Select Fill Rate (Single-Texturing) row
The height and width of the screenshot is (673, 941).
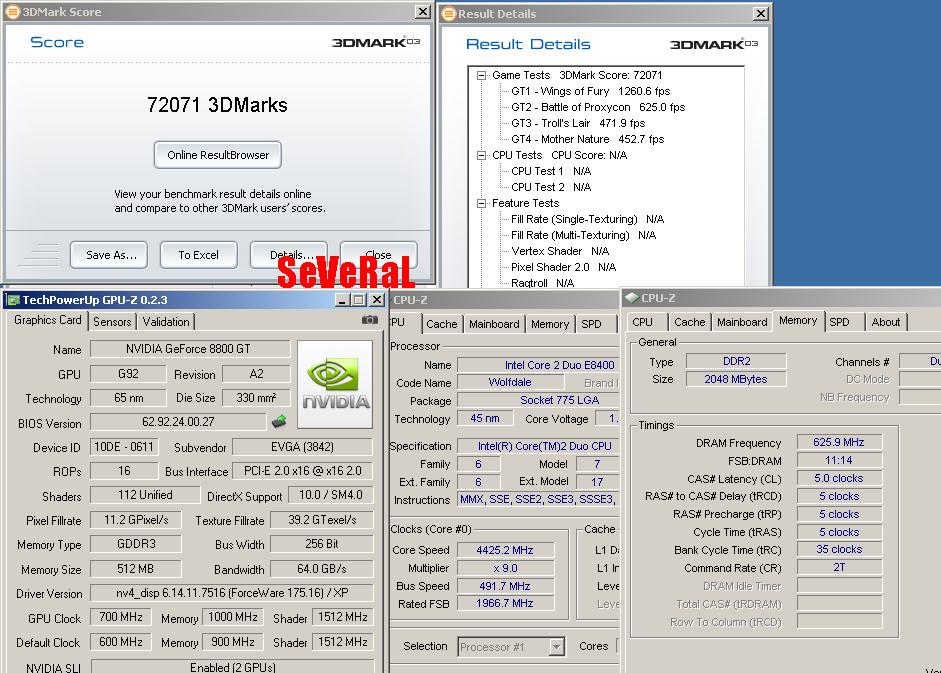point(588,219)
